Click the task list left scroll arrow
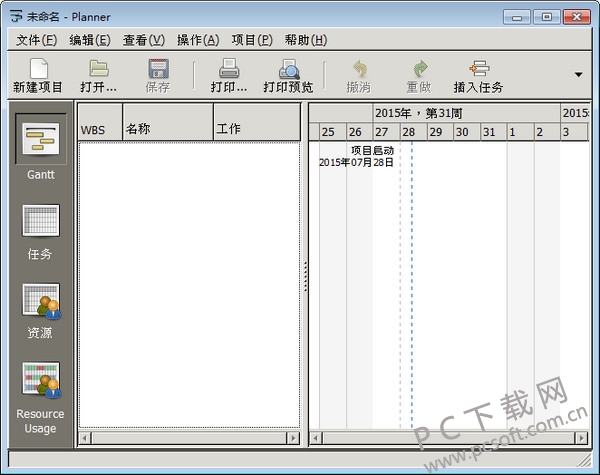 [85, 438]
